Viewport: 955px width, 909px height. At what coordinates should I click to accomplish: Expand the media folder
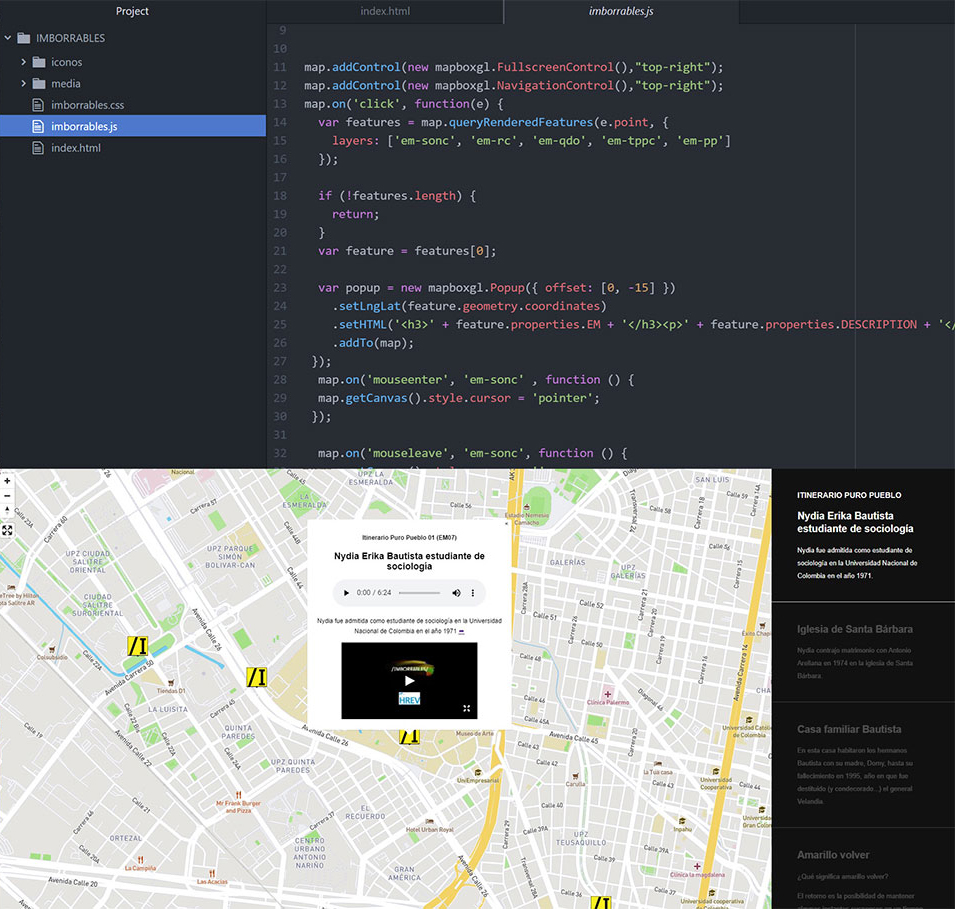tap(24, 84)
